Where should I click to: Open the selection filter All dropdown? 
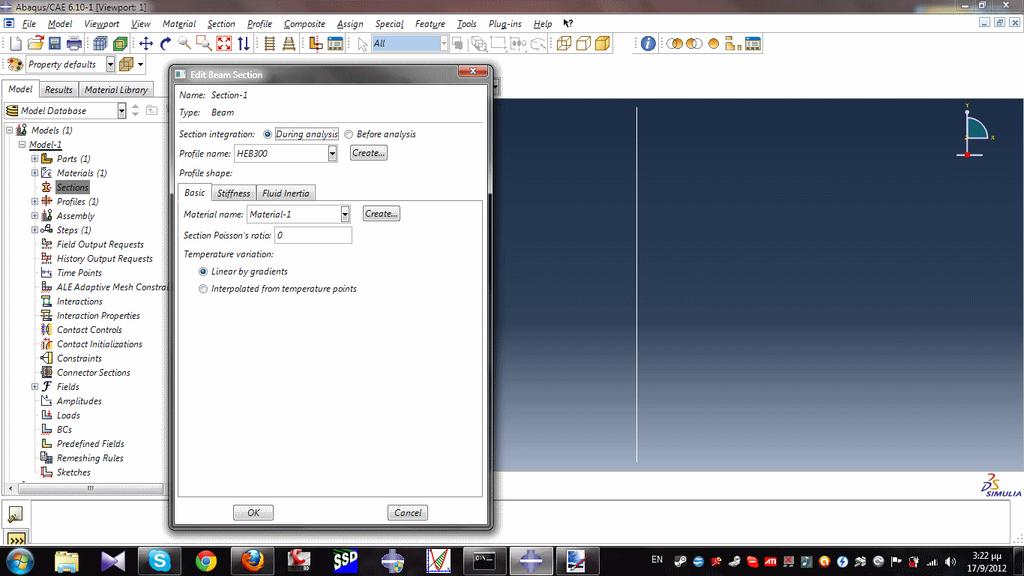(x=444, y=44)
